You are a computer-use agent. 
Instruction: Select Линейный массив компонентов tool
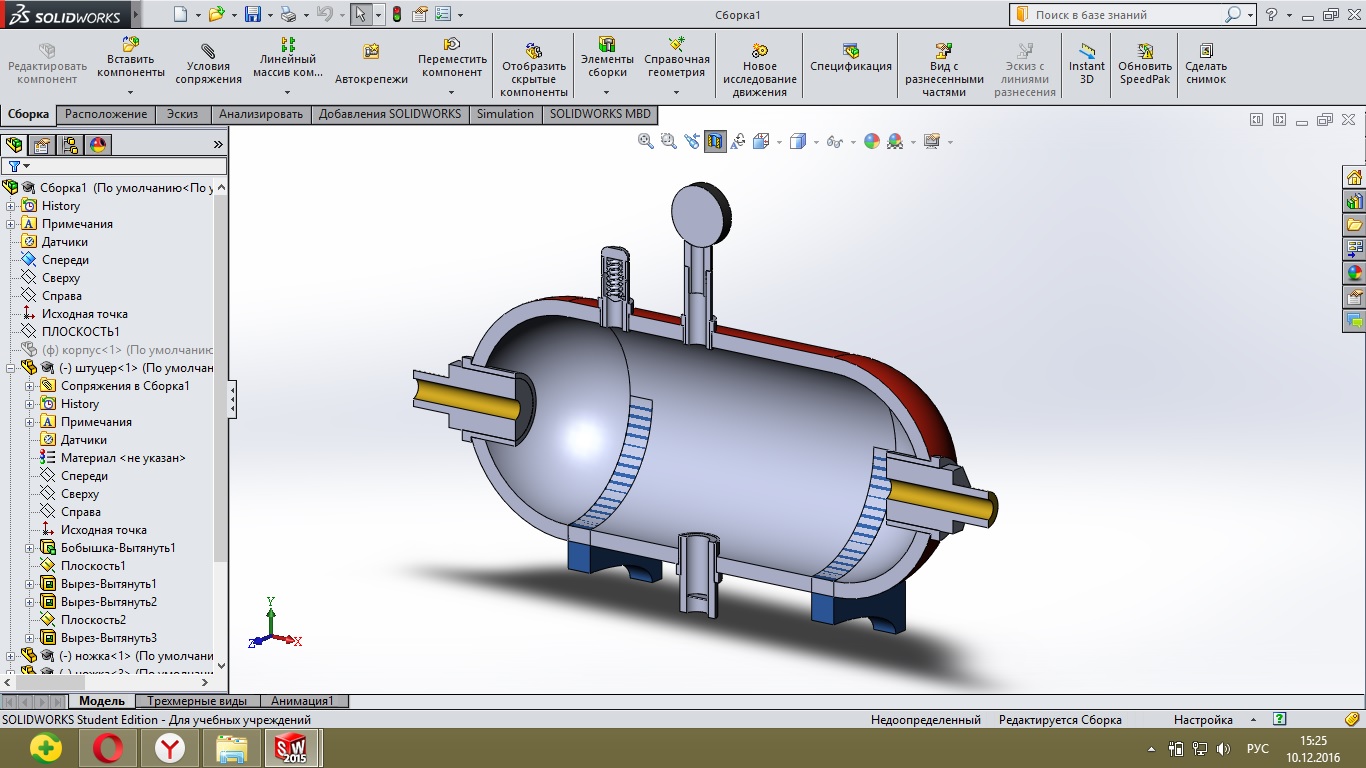coord(288,58)
